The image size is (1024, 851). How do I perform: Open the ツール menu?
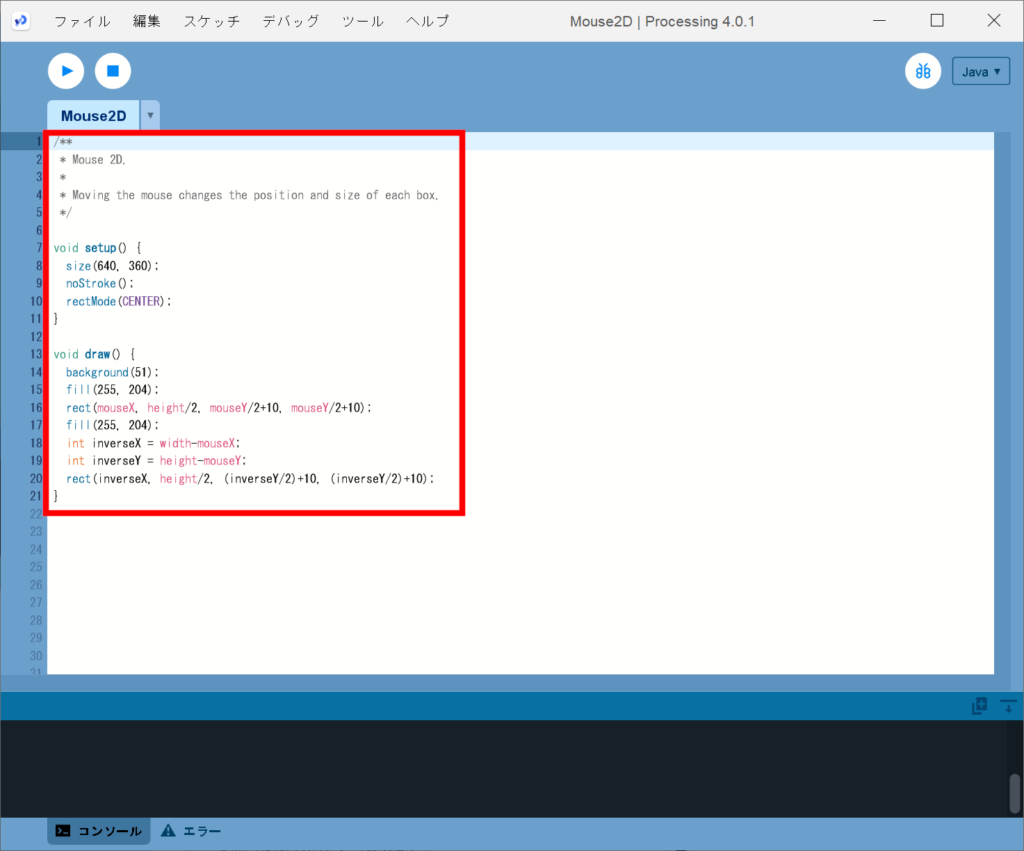(x=362, y=22)
